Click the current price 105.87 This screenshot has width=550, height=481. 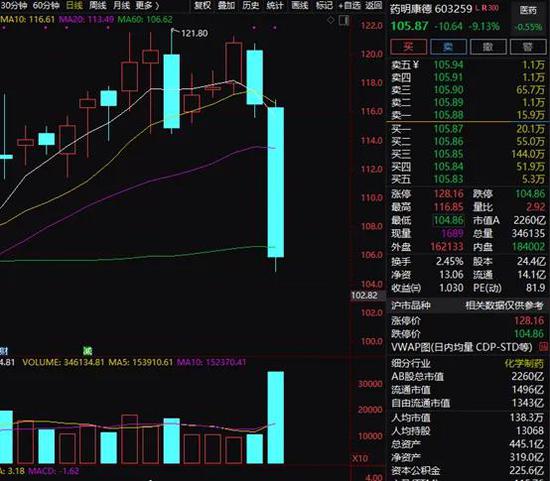coord(409,26)
